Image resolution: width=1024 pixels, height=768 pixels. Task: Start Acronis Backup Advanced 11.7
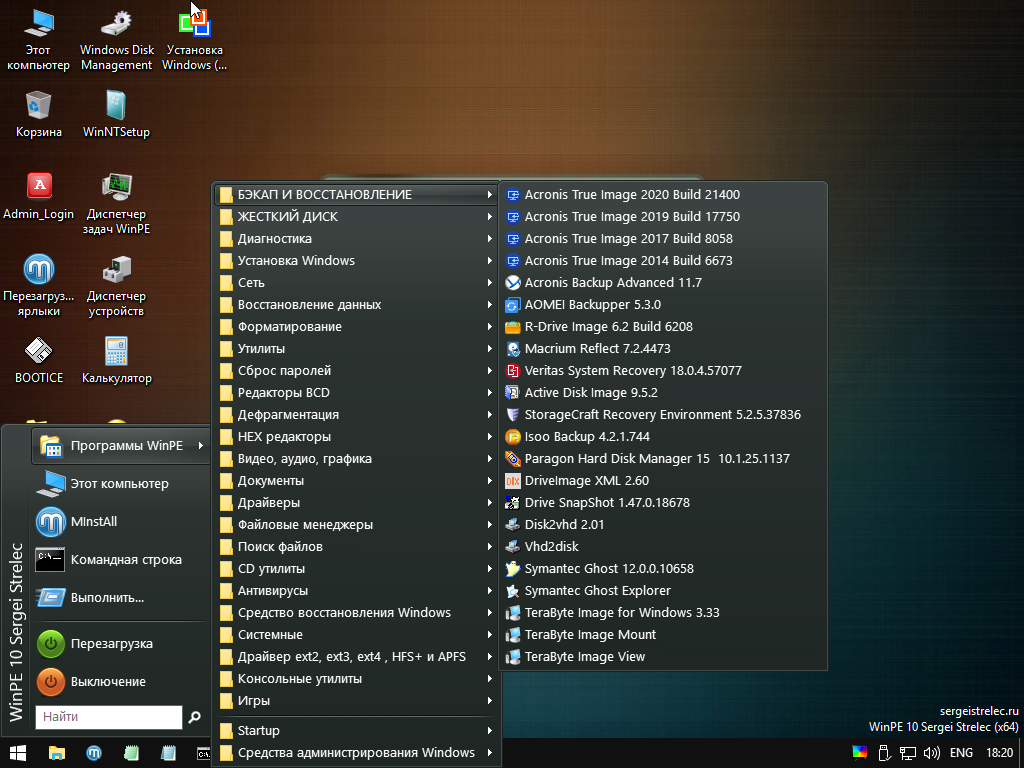pos(663,283)
